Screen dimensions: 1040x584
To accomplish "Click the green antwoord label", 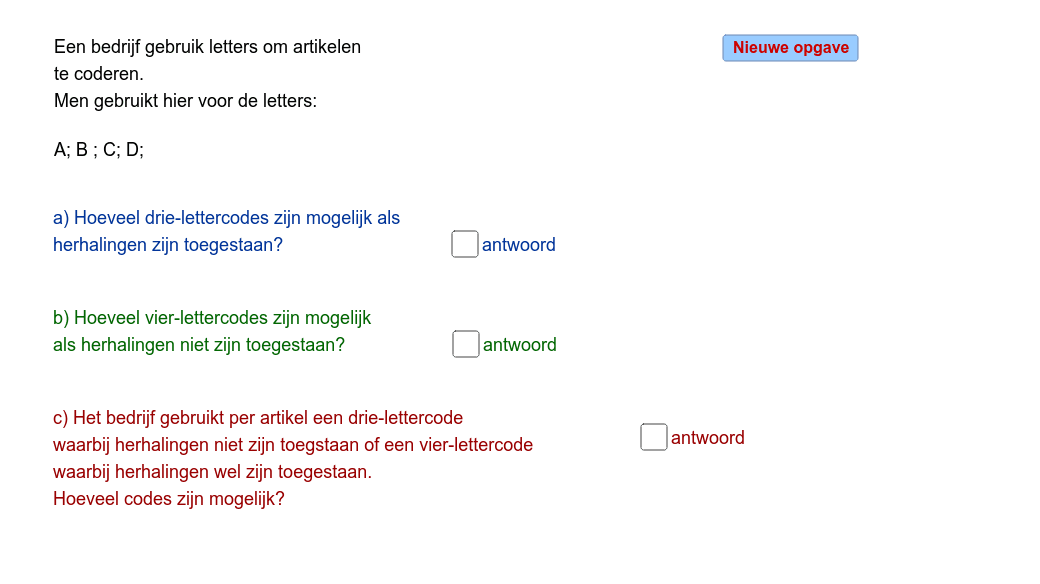I will click(x=519, y=345).
